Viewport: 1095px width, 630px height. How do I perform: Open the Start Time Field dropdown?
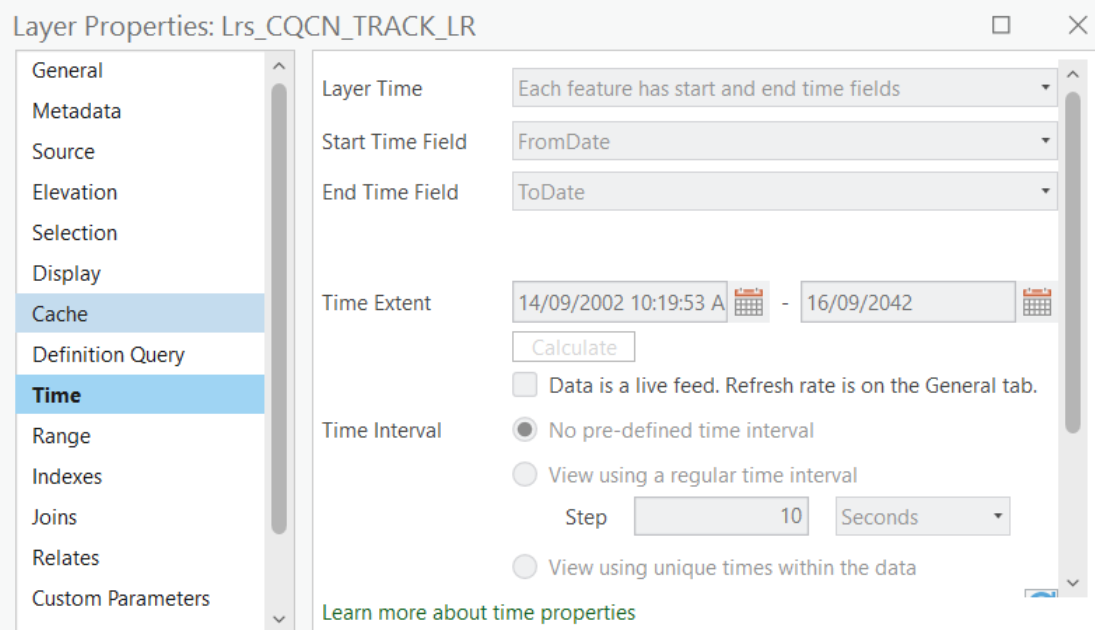(1047, 140)
